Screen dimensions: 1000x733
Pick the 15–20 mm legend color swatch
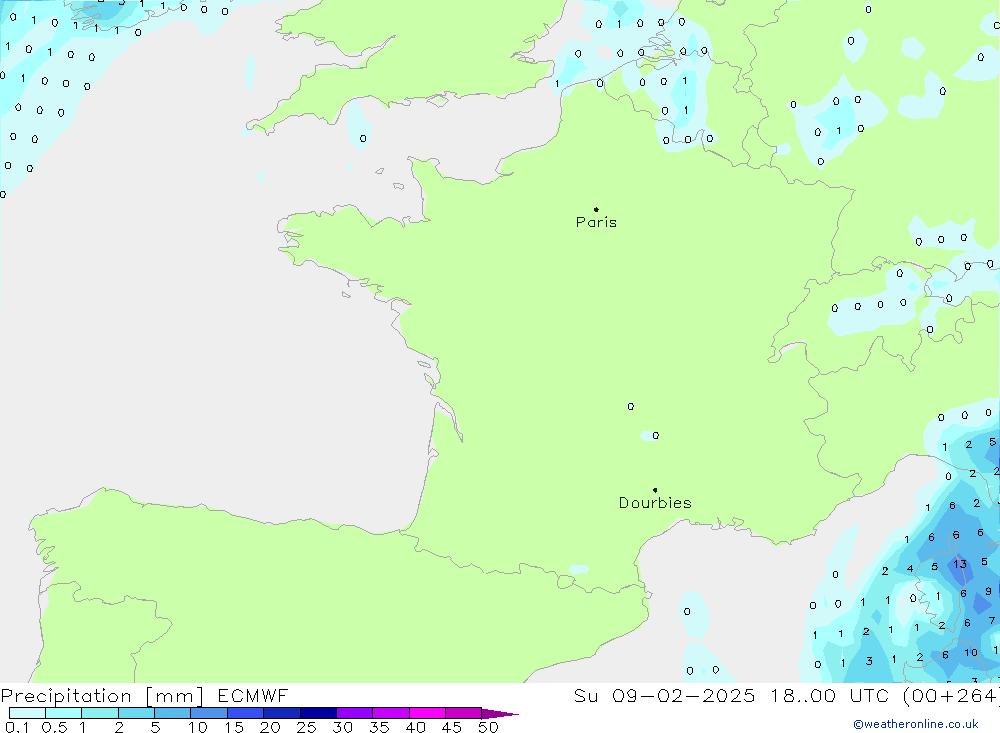245,713
